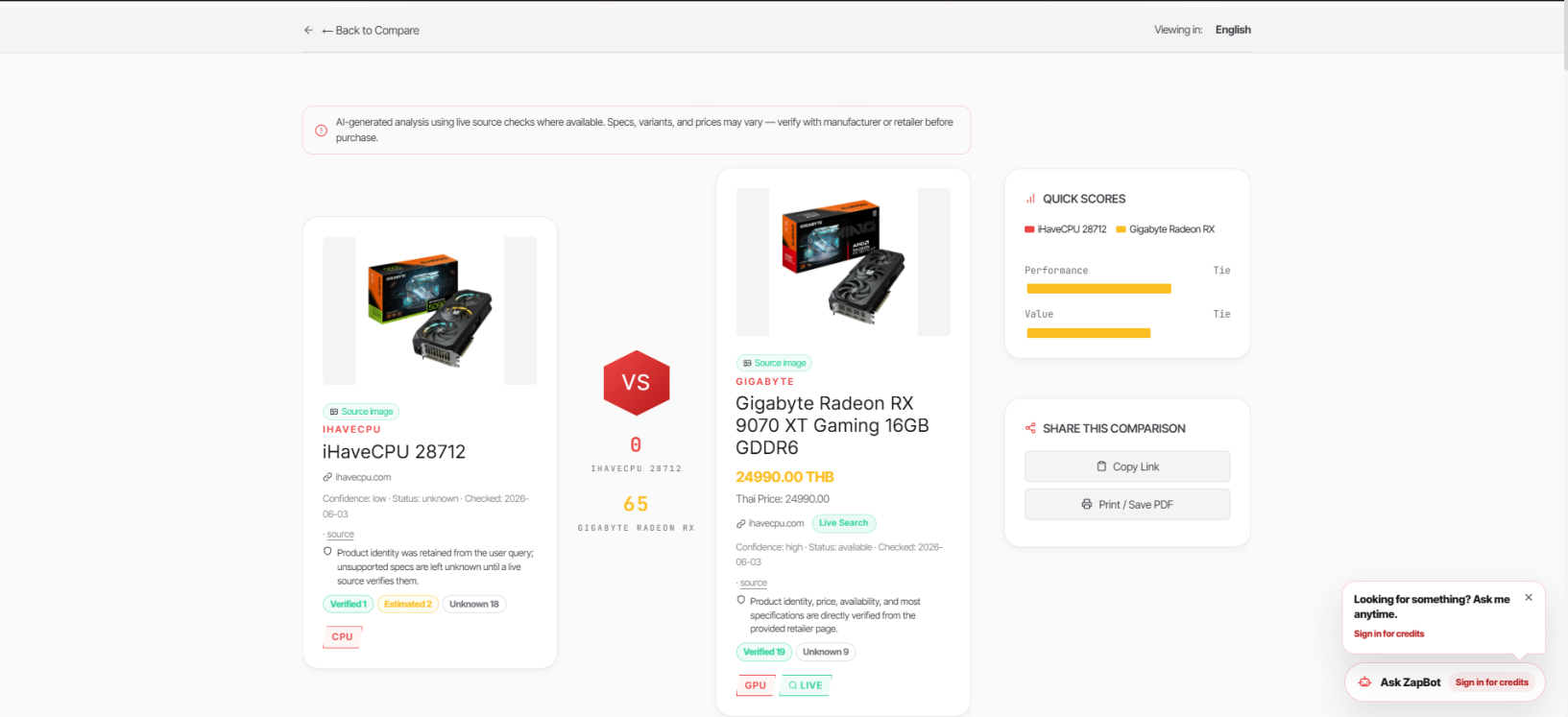Image resolution: width=1568 pixels, height=717 pixels.
Task: Click shield icon beside iHaveCPU identity note
Action: (327, 552)
